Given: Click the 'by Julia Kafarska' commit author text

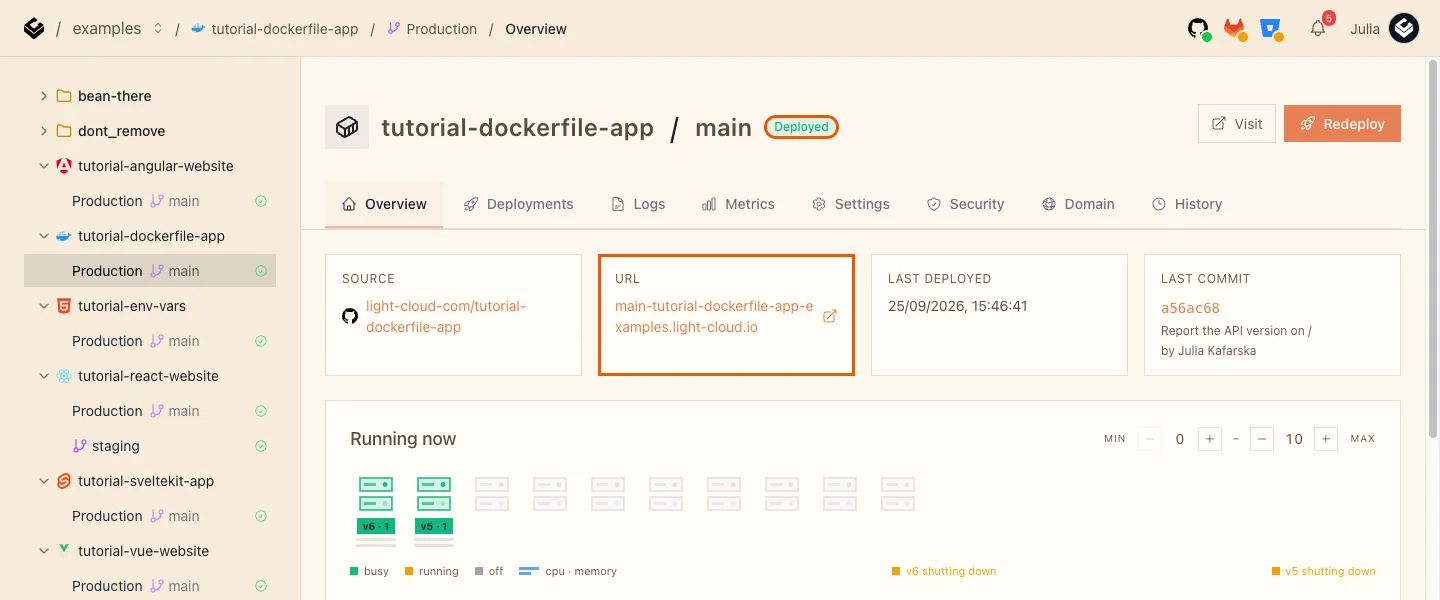Looking at the screenshot, I should point(1207,350).
